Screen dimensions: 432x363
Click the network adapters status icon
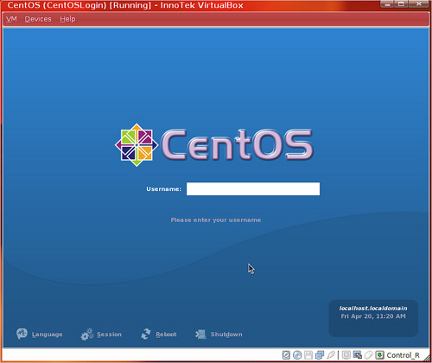click(320, 355)
